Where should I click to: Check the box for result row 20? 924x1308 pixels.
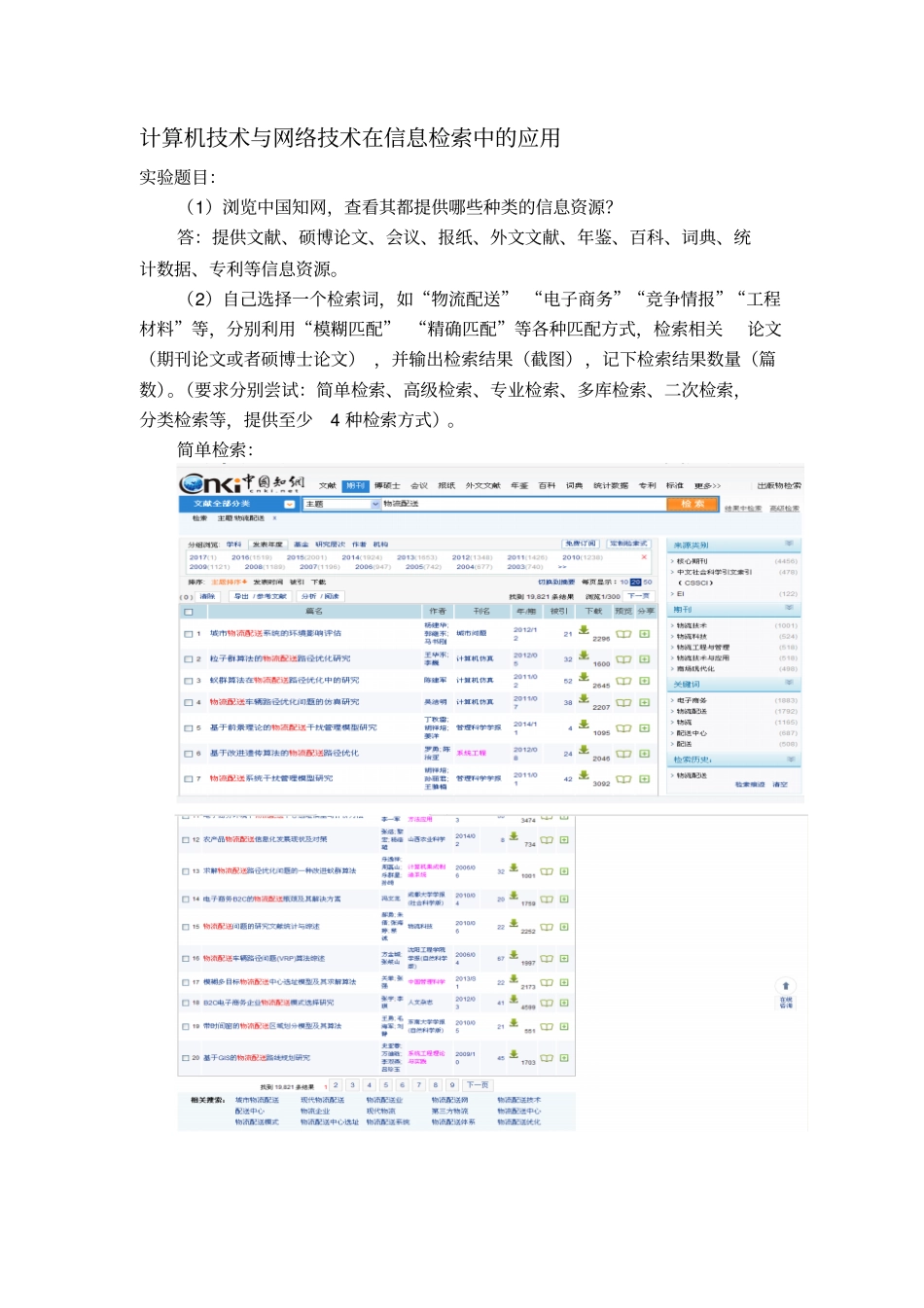[186, 1058]
